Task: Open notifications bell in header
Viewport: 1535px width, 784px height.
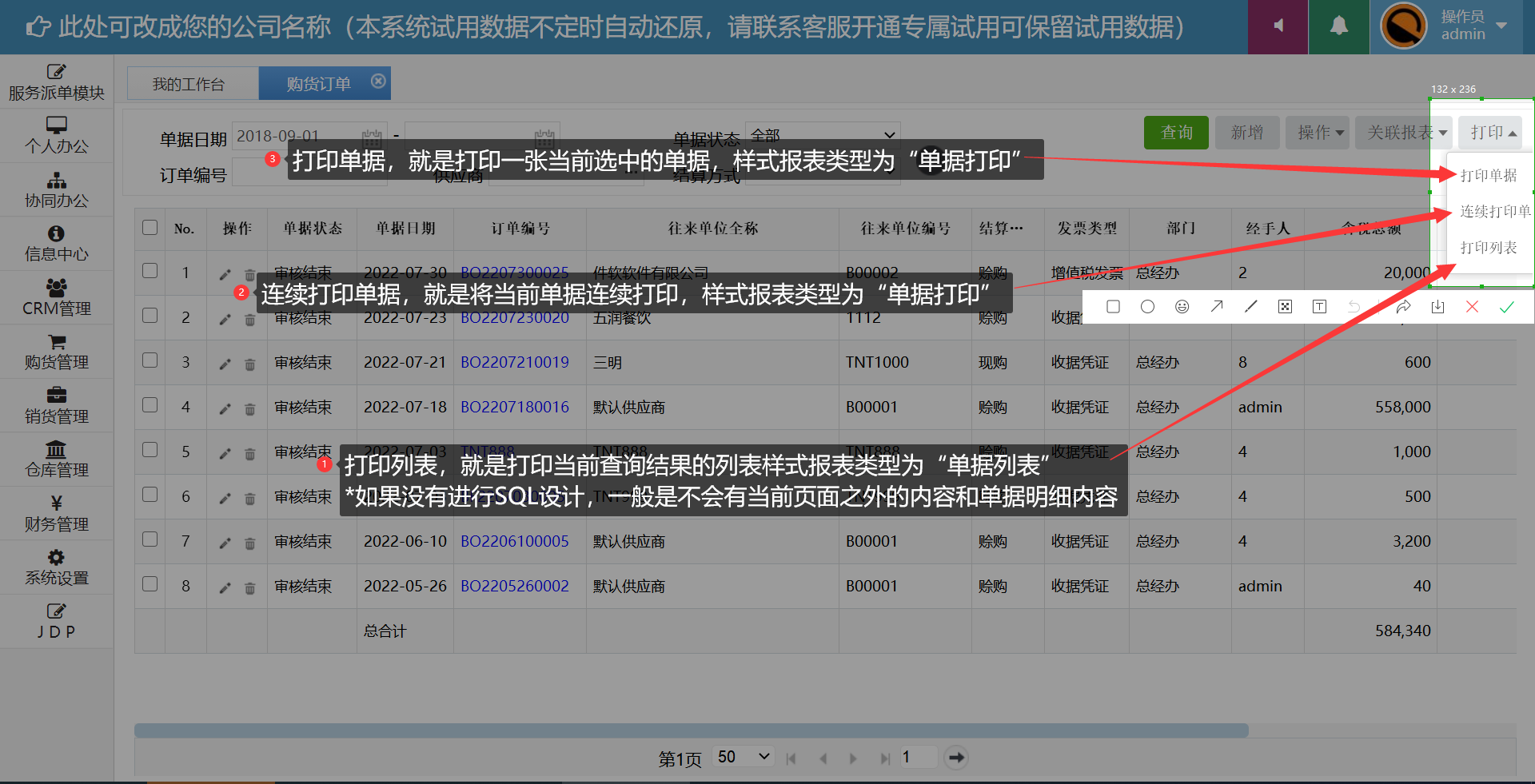Action: pyautogui.click(x=1338, y=26)
